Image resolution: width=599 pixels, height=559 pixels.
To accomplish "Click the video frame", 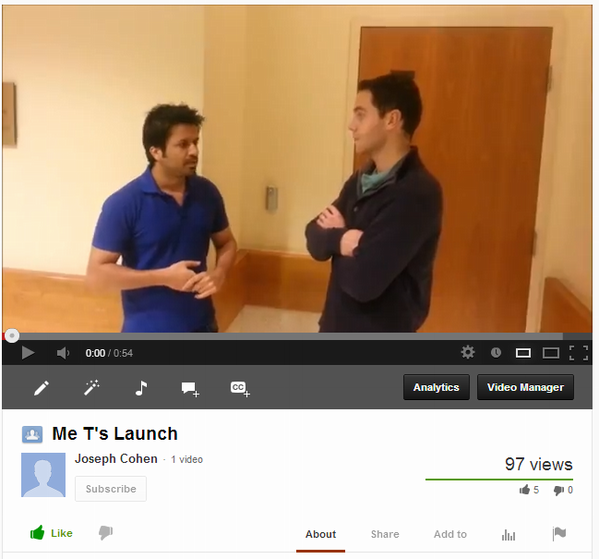I will click(x=297, y=169).
